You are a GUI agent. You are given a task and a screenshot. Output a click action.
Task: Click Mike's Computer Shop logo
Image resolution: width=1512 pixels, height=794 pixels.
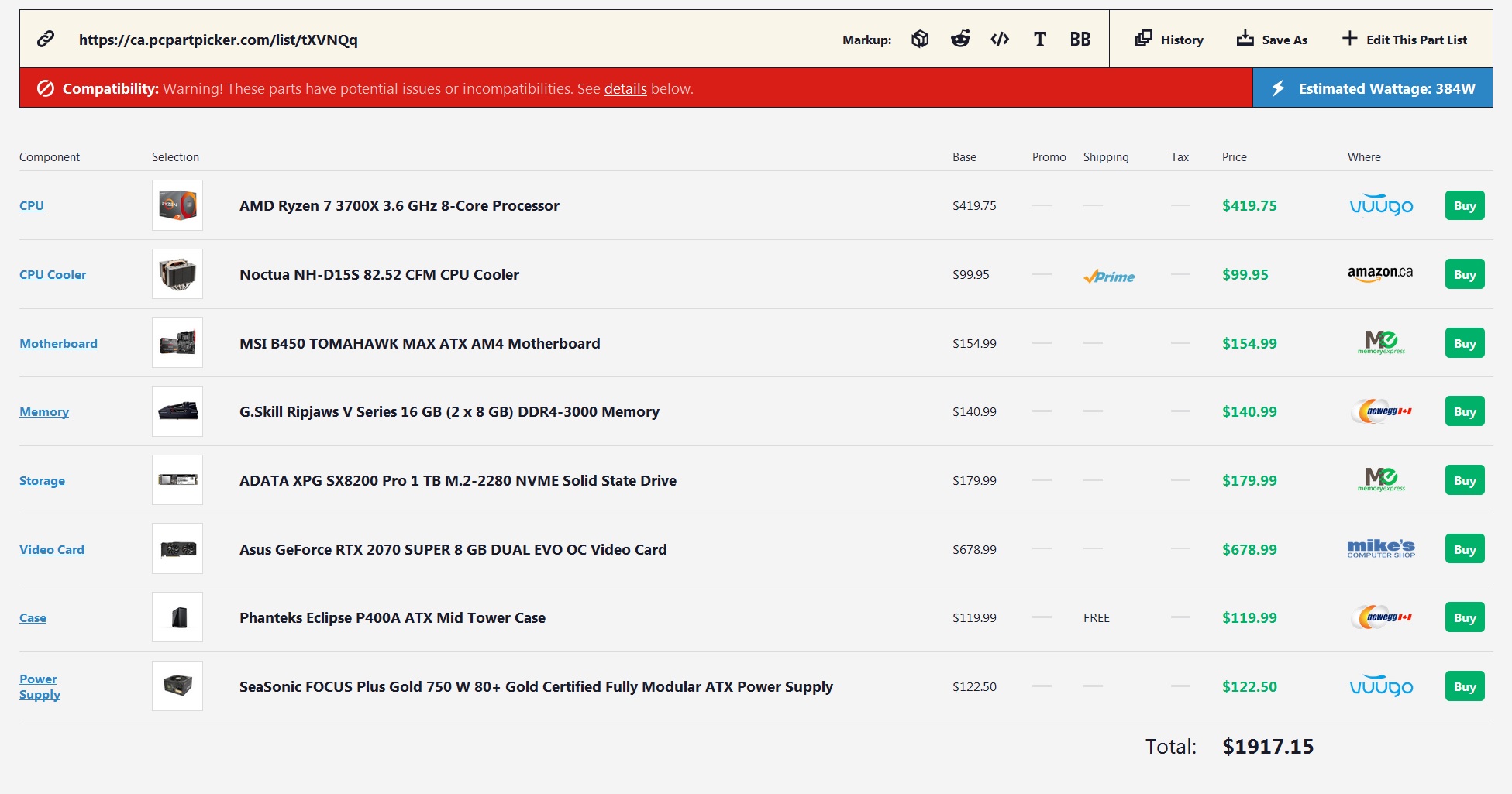click(x=1381, y=548)
